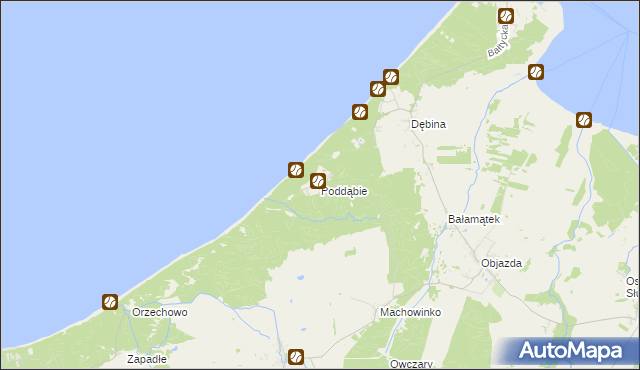Click the coastal marker closest to Poddąbie forest west of Dębina
Viewport: 640px width, 370px height.
pos(360,112)
